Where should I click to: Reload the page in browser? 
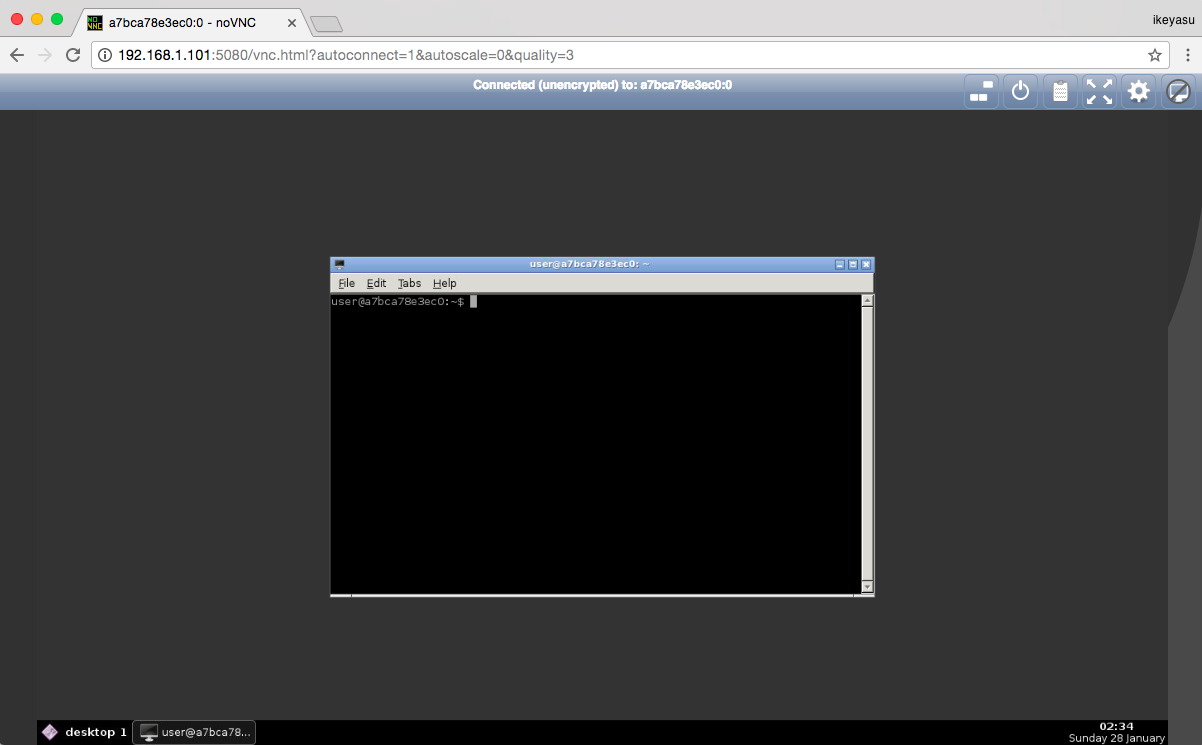coord(72,55)
